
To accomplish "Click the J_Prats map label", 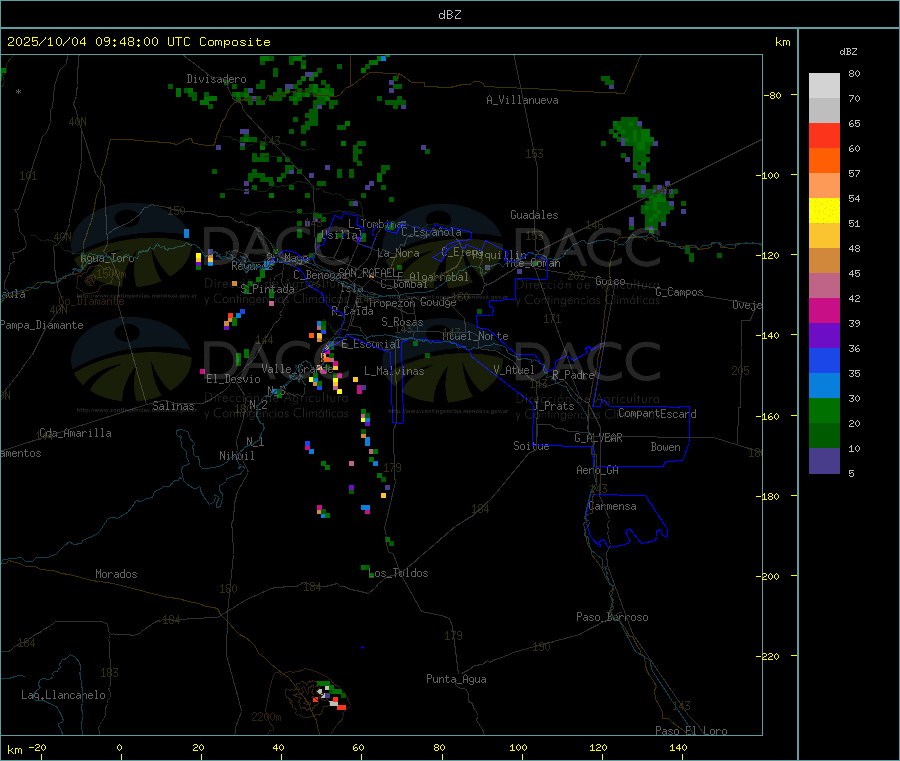I will coord(554,406).
